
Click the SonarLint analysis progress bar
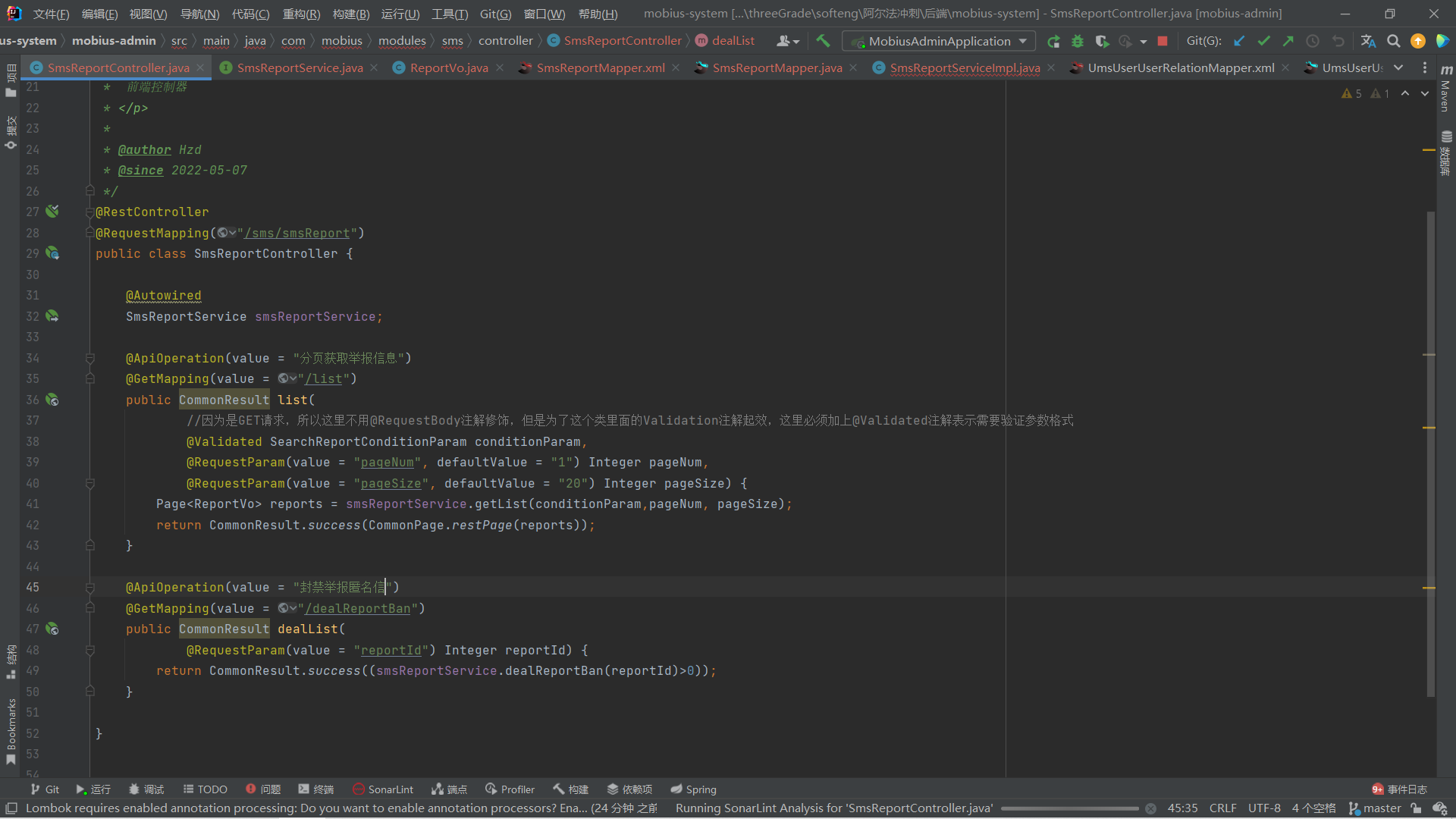1069,808
